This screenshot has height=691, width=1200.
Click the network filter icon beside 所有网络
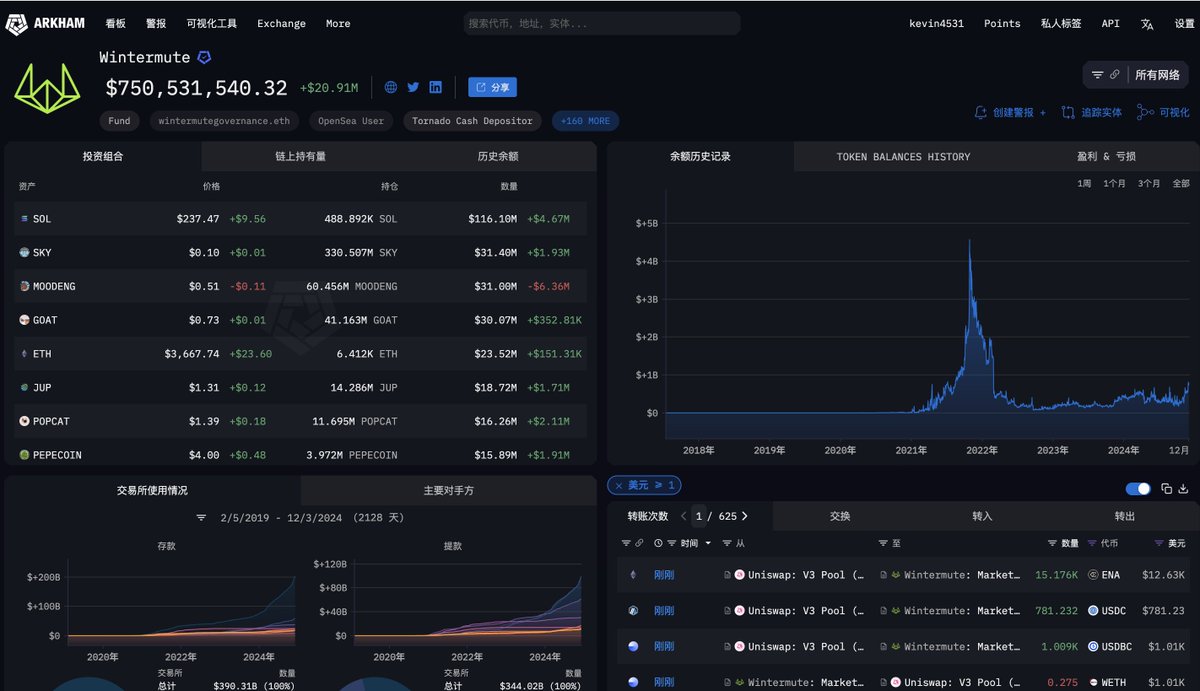1097,75
